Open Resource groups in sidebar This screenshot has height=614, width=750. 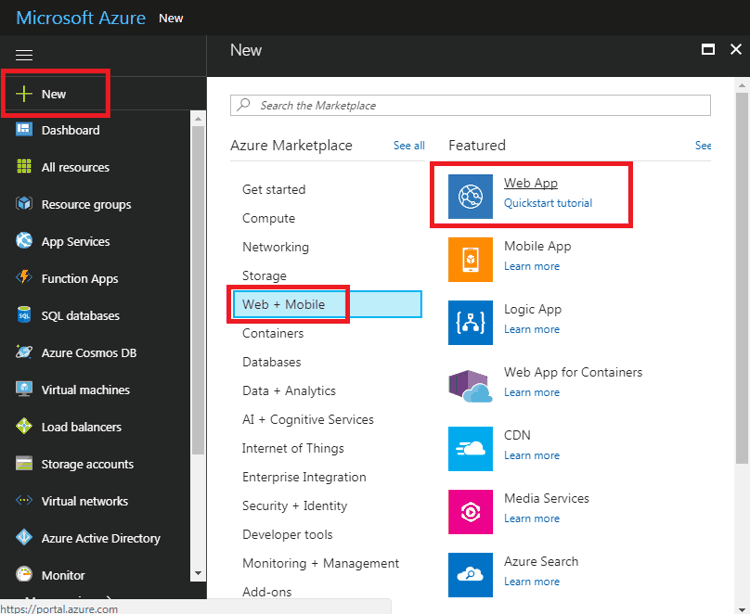tap(86, 205)
